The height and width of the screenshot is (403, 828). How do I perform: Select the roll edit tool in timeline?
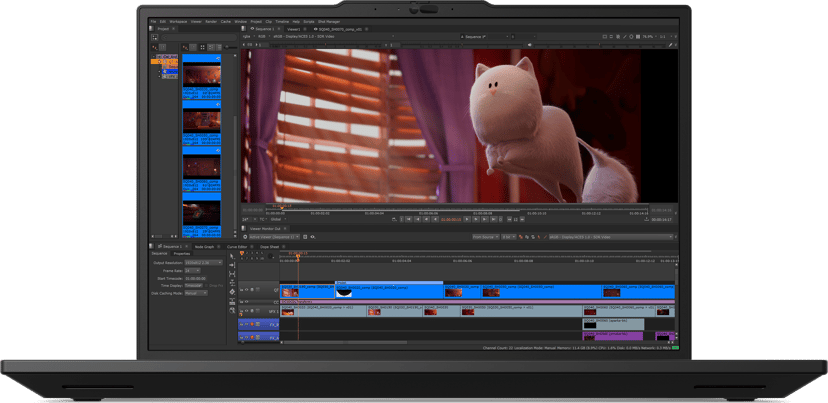232,283
